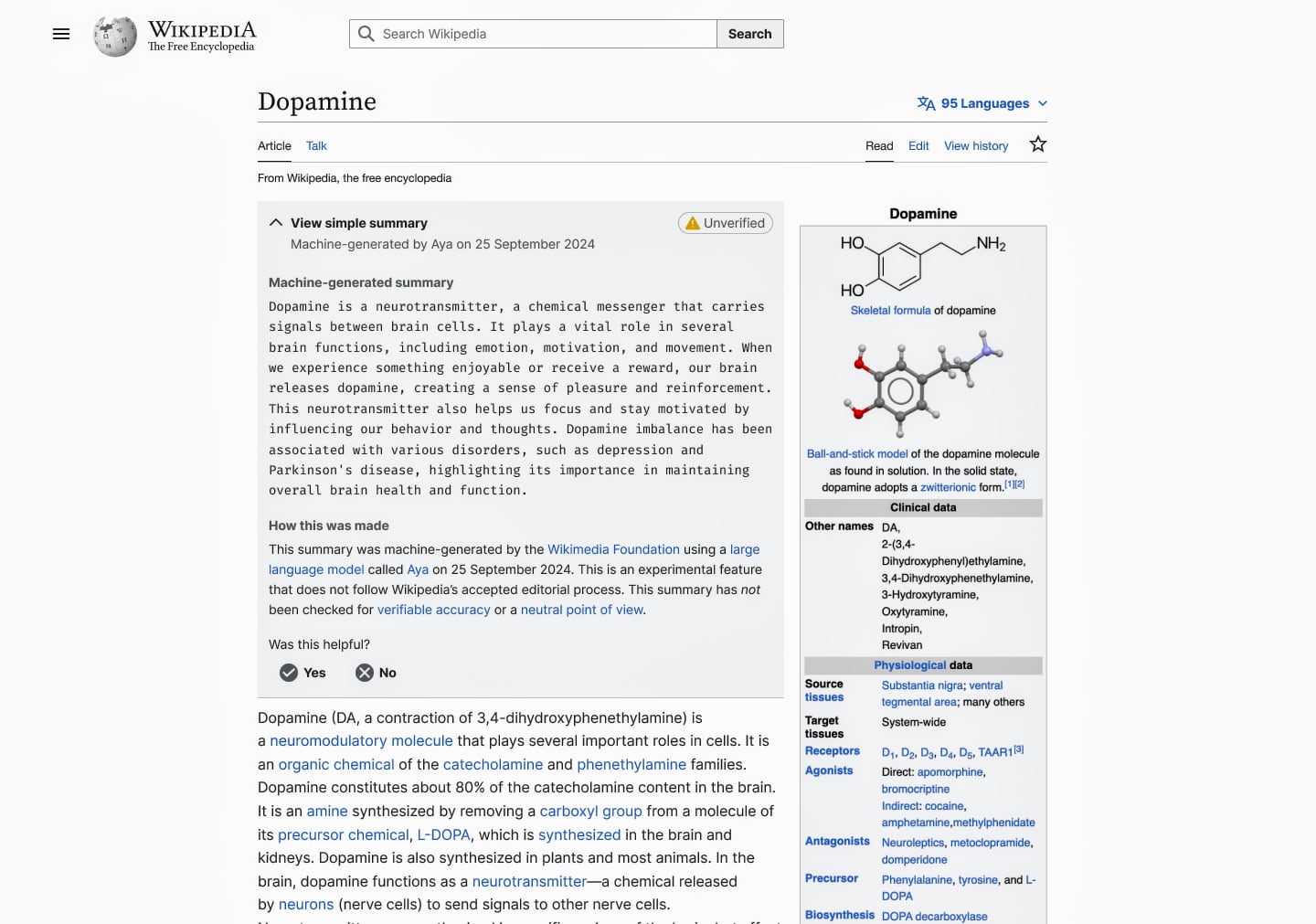
Task: Follow the neurons link
Action: click(x=306, y=904)
